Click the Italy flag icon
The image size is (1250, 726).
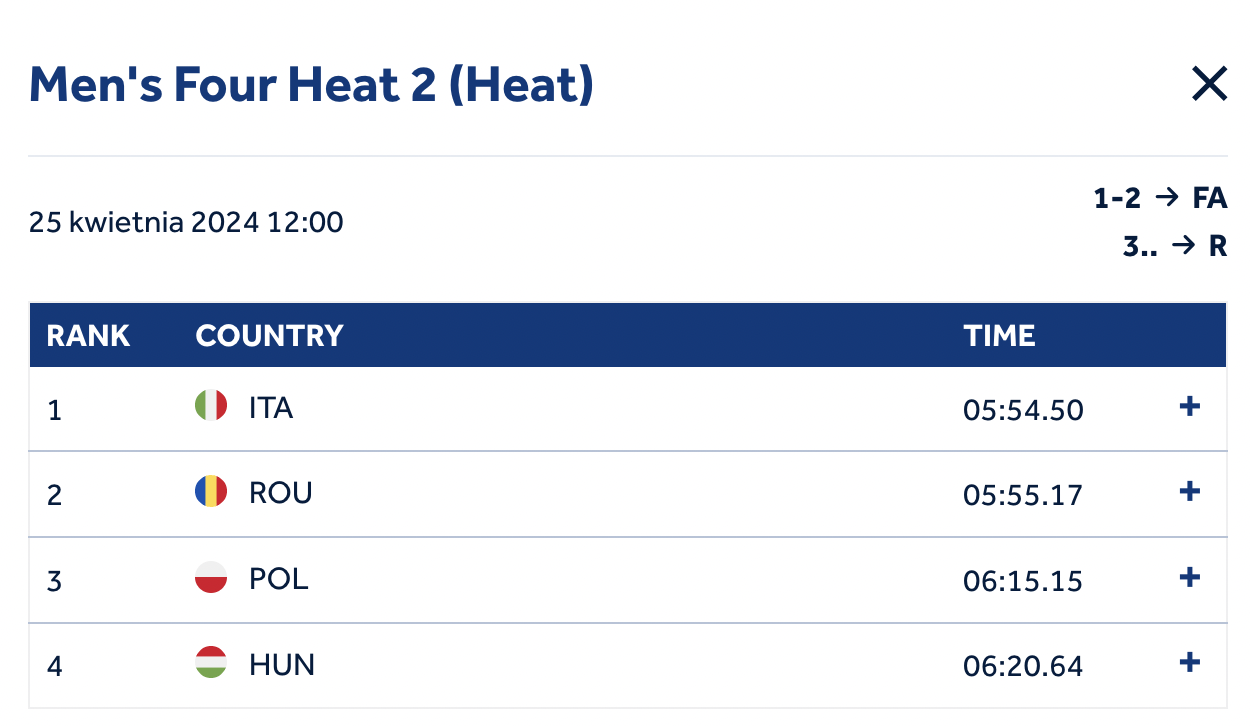pos(211,406)
